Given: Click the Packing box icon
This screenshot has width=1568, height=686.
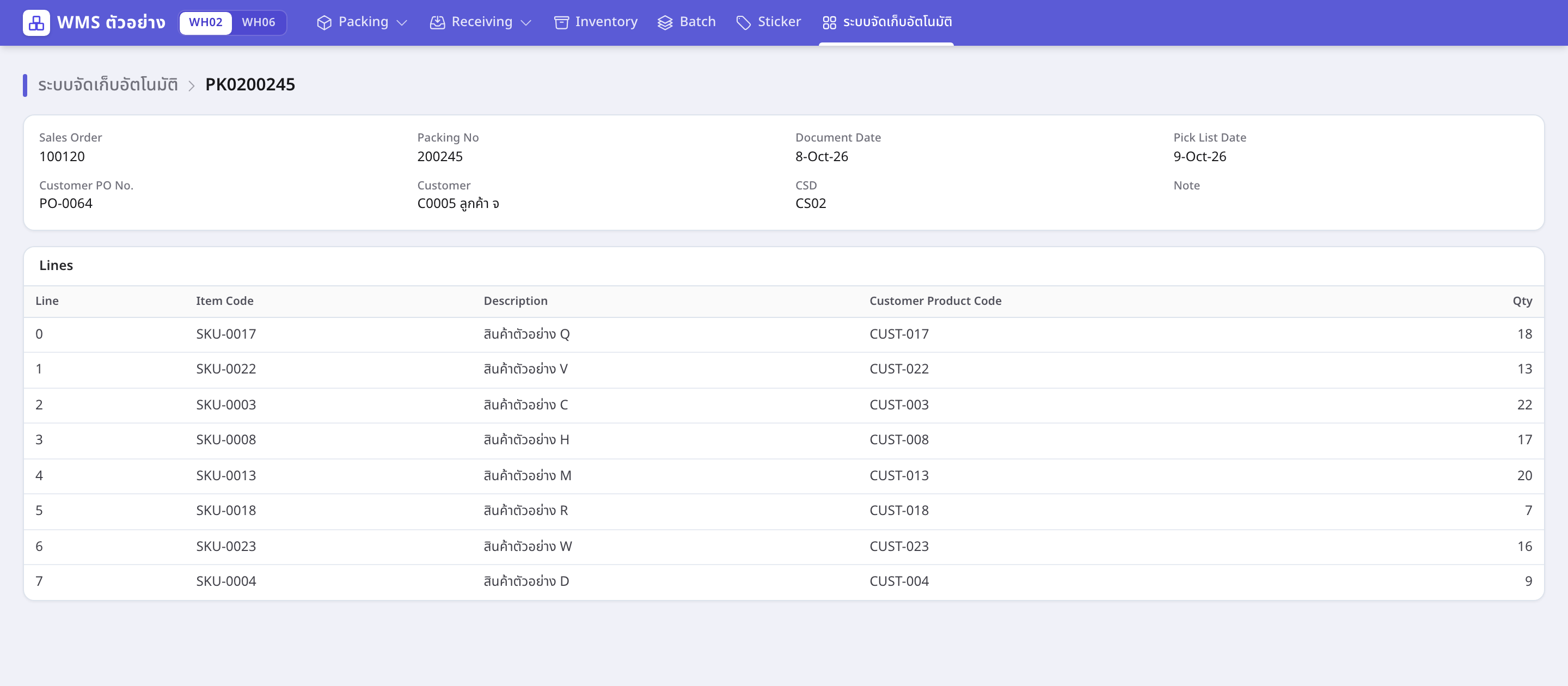Looking at the screenshot, I should 324,22.
